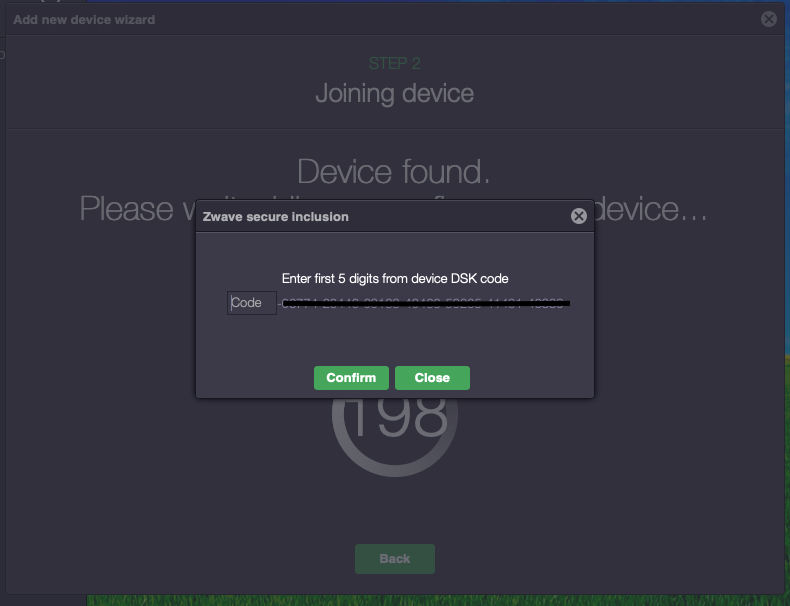Click the green Close button

[432, 378]
